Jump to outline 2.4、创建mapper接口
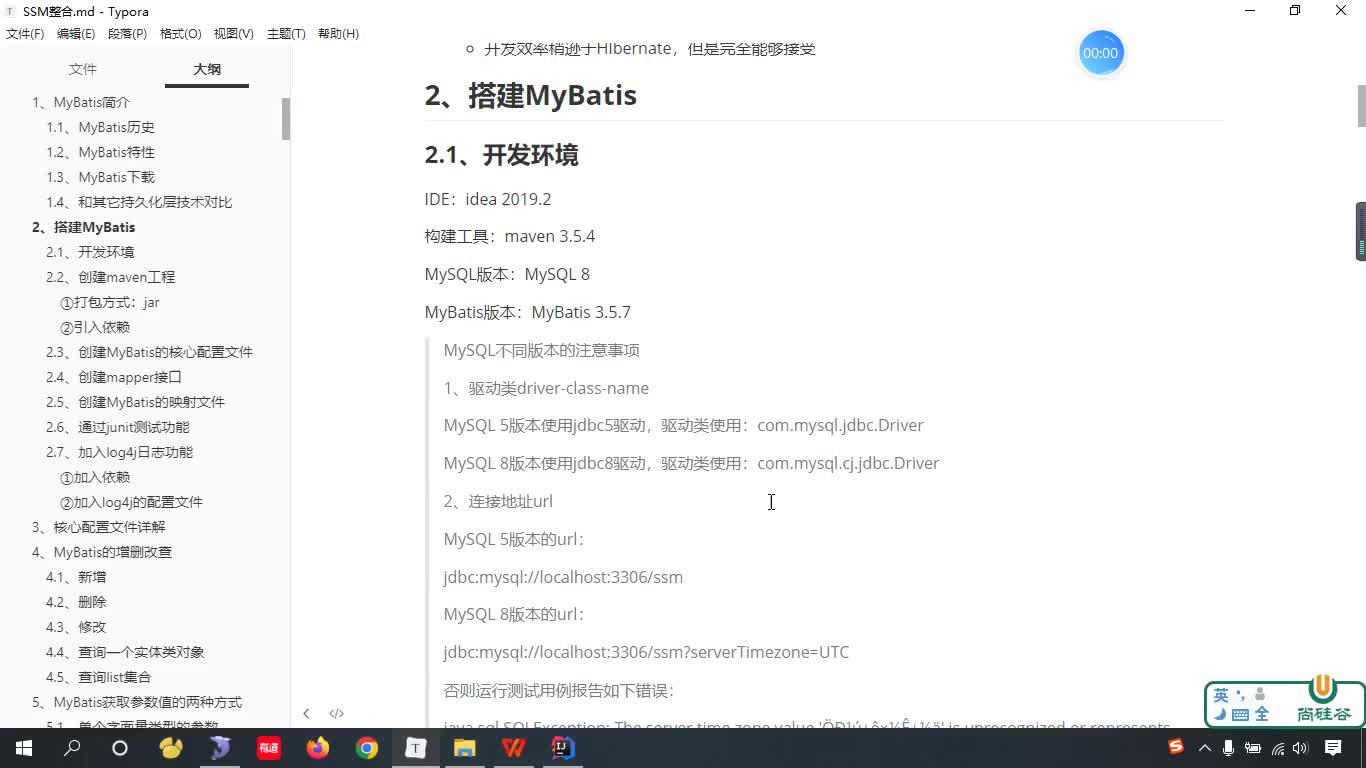 click(114, 377)
